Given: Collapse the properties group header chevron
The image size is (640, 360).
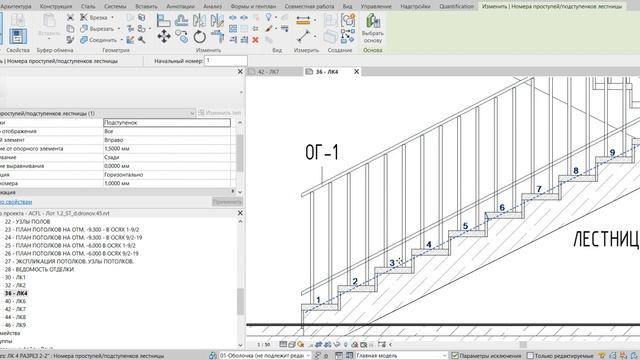Looking at the screenshot, I should (x=233, y=191).
